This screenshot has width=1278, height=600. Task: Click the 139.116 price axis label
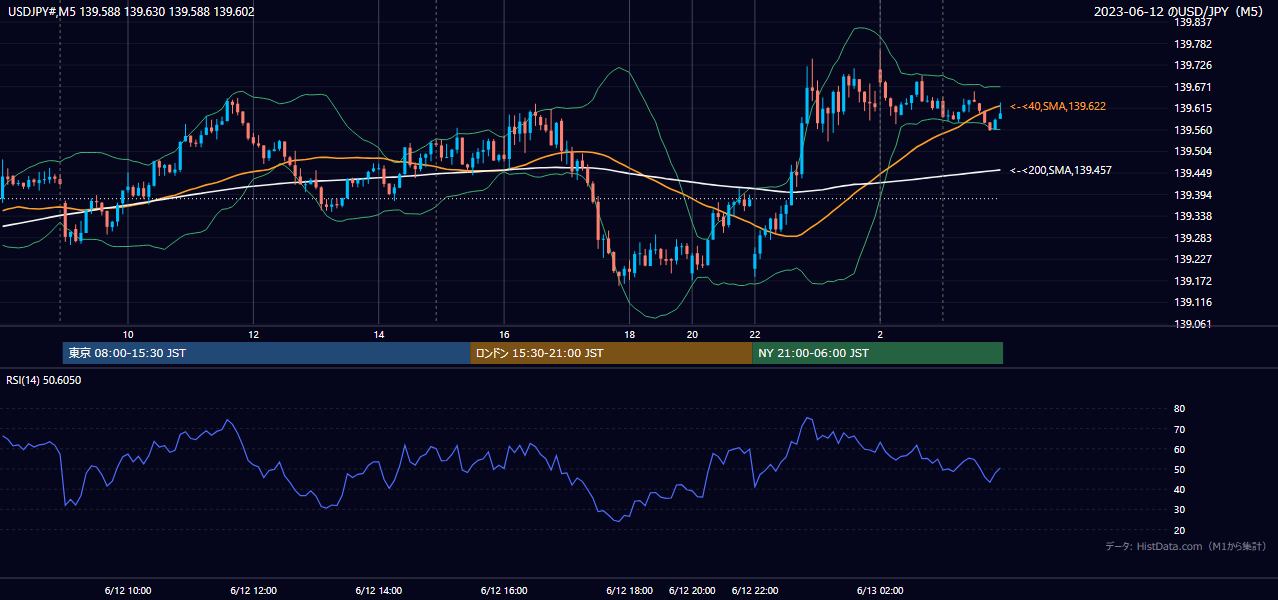click(1193, 302)
